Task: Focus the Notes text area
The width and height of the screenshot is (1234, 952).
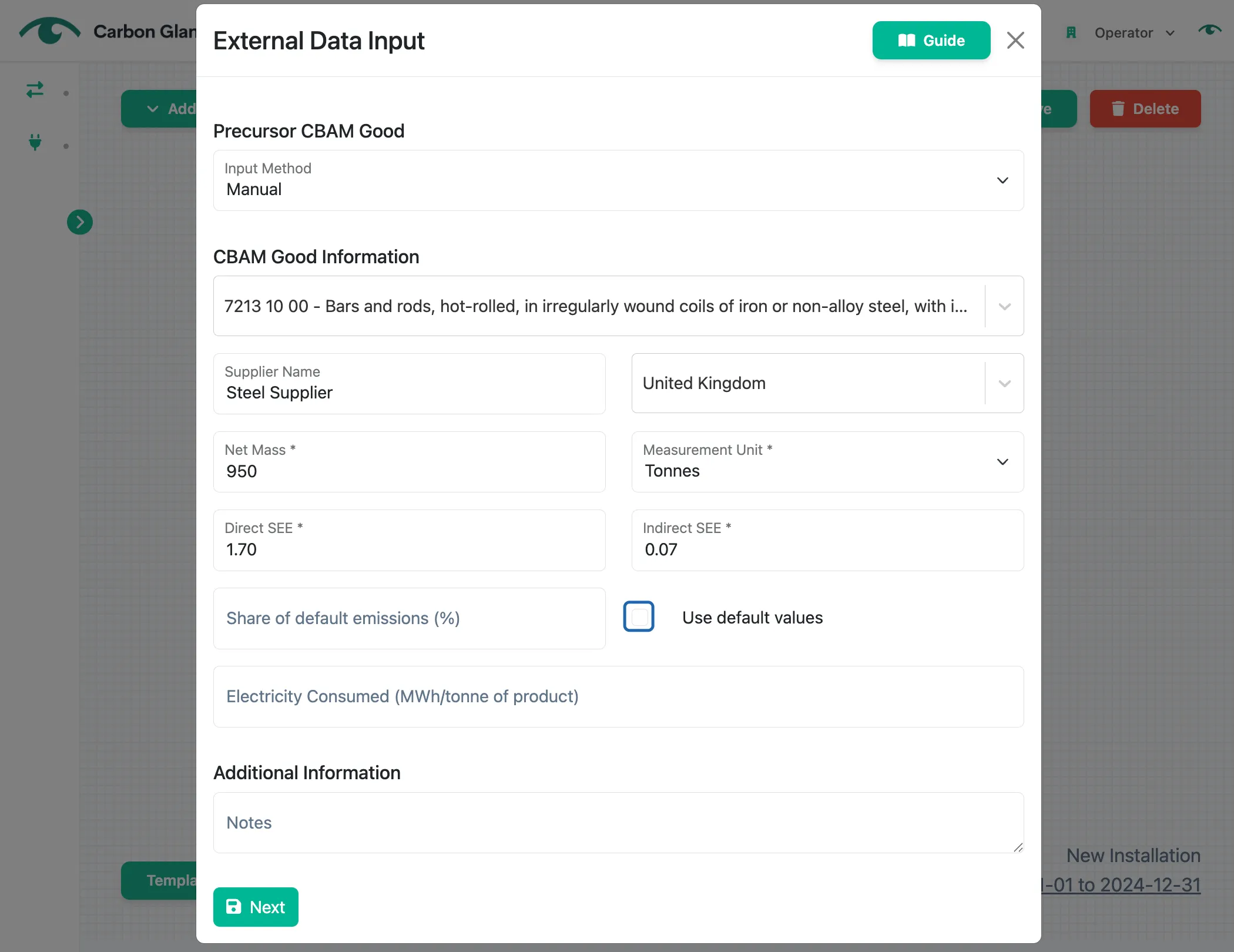Action: tap(618, 823)
